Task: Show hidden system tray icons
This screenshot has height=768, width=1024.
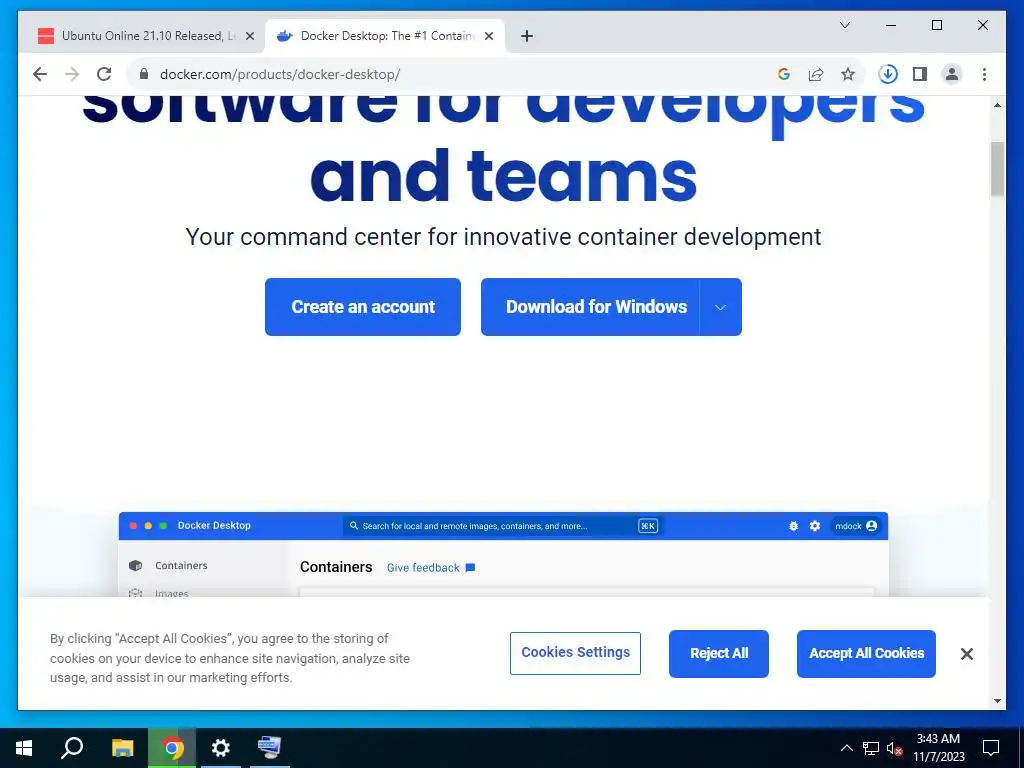Action: pos(846,748)
